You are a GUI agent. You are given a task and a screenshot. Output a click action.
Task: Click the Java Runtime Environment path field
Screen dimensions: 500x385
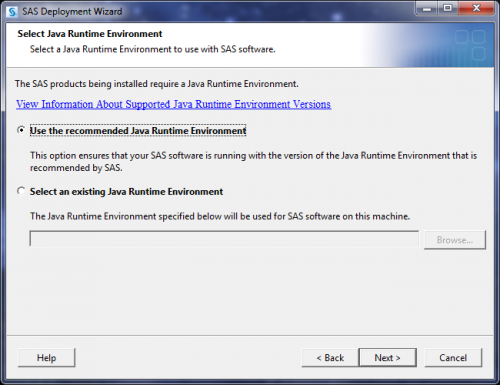(224, 239)
